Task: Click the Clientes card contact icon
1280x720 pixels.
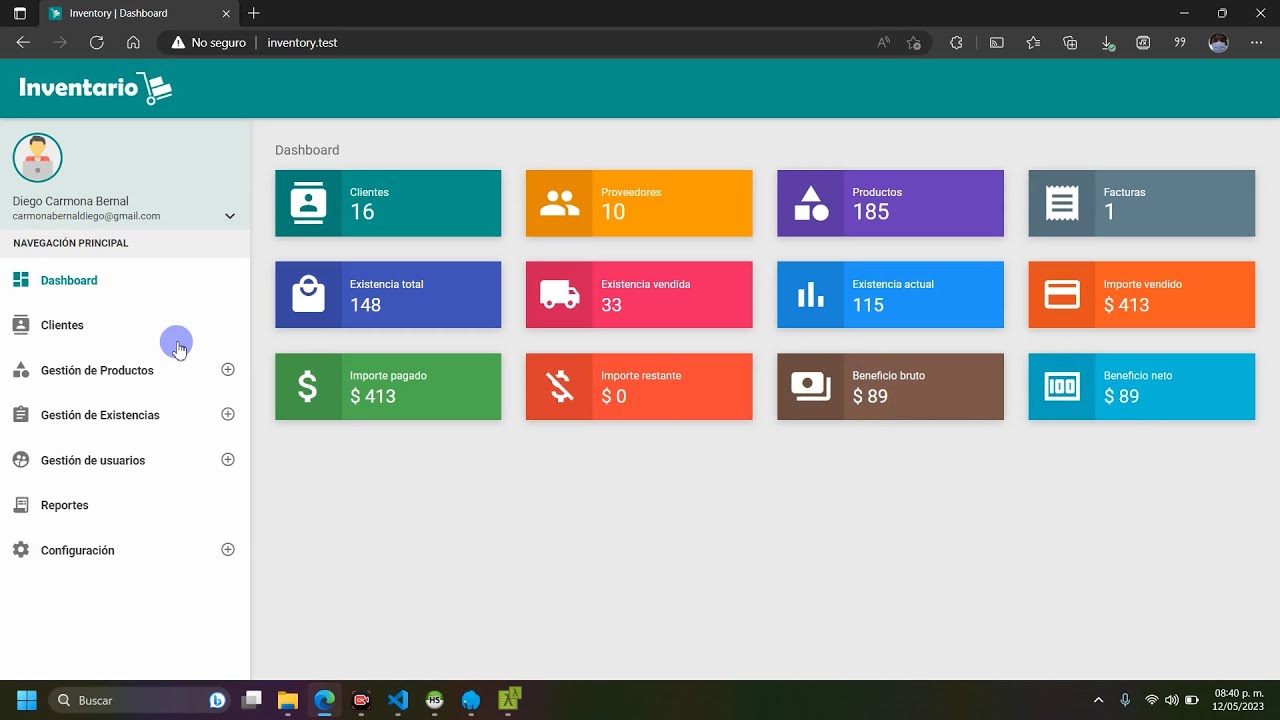Action: (308, 203)
